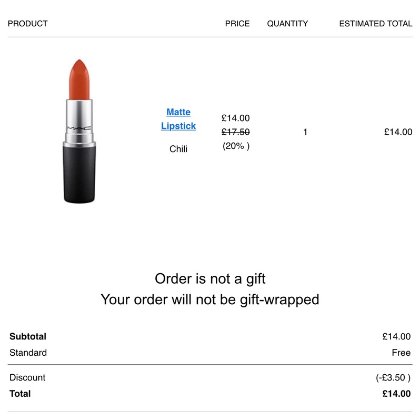Select the Chili shade name
Screen dimensions: 420x420
178,149
